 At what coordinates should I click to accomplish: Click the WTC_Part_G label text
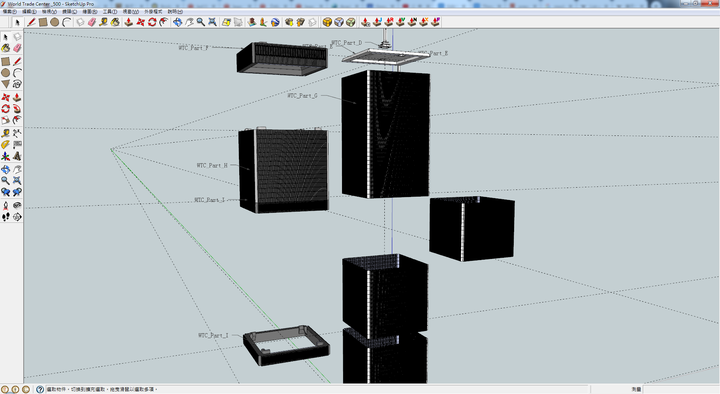[x=302, y=96]
